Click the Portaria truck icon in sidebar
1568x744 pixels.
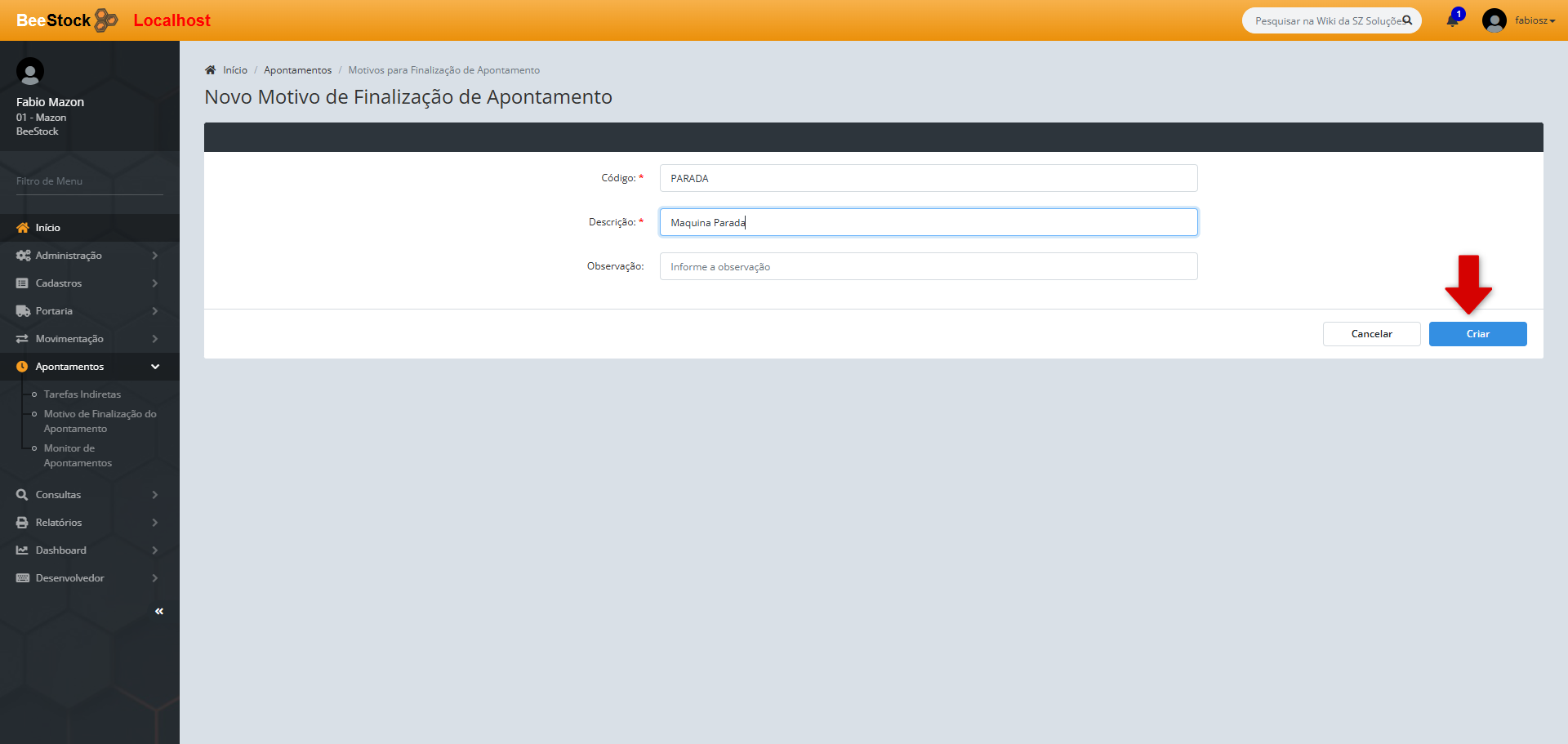click(22, 311)
